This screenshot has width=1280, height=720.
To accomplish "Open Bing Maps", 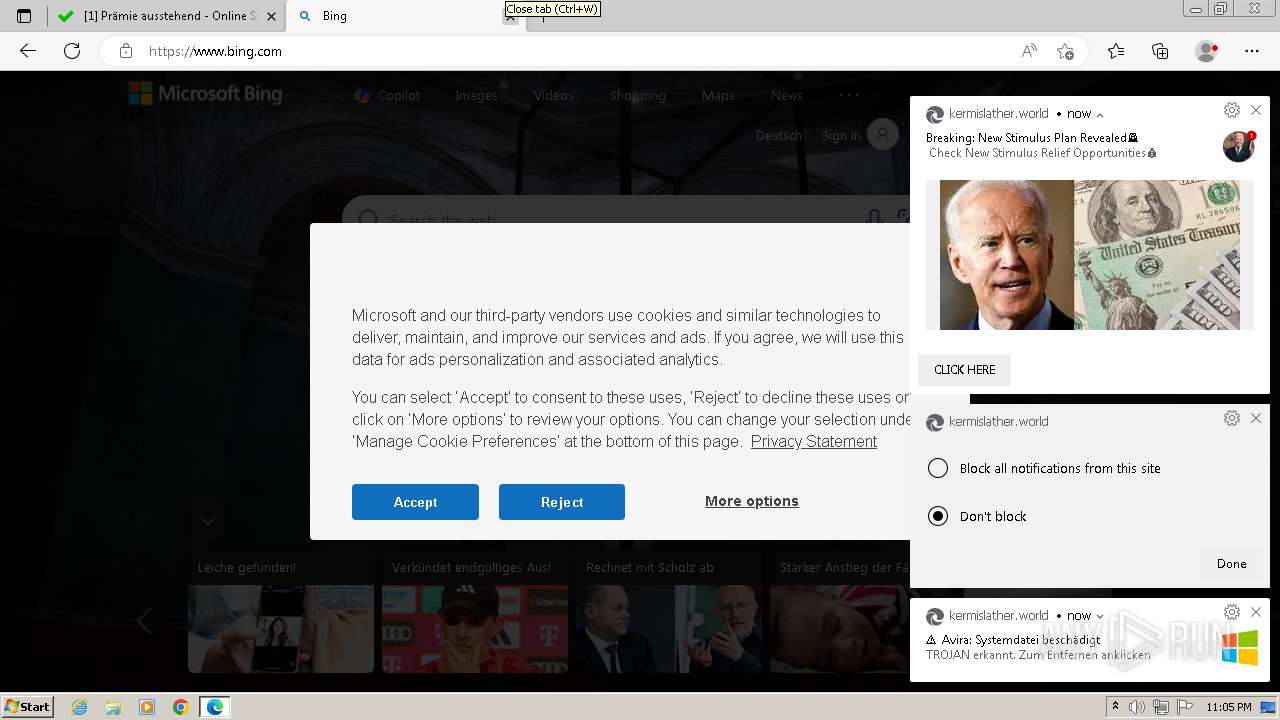I will pos(718,96).
